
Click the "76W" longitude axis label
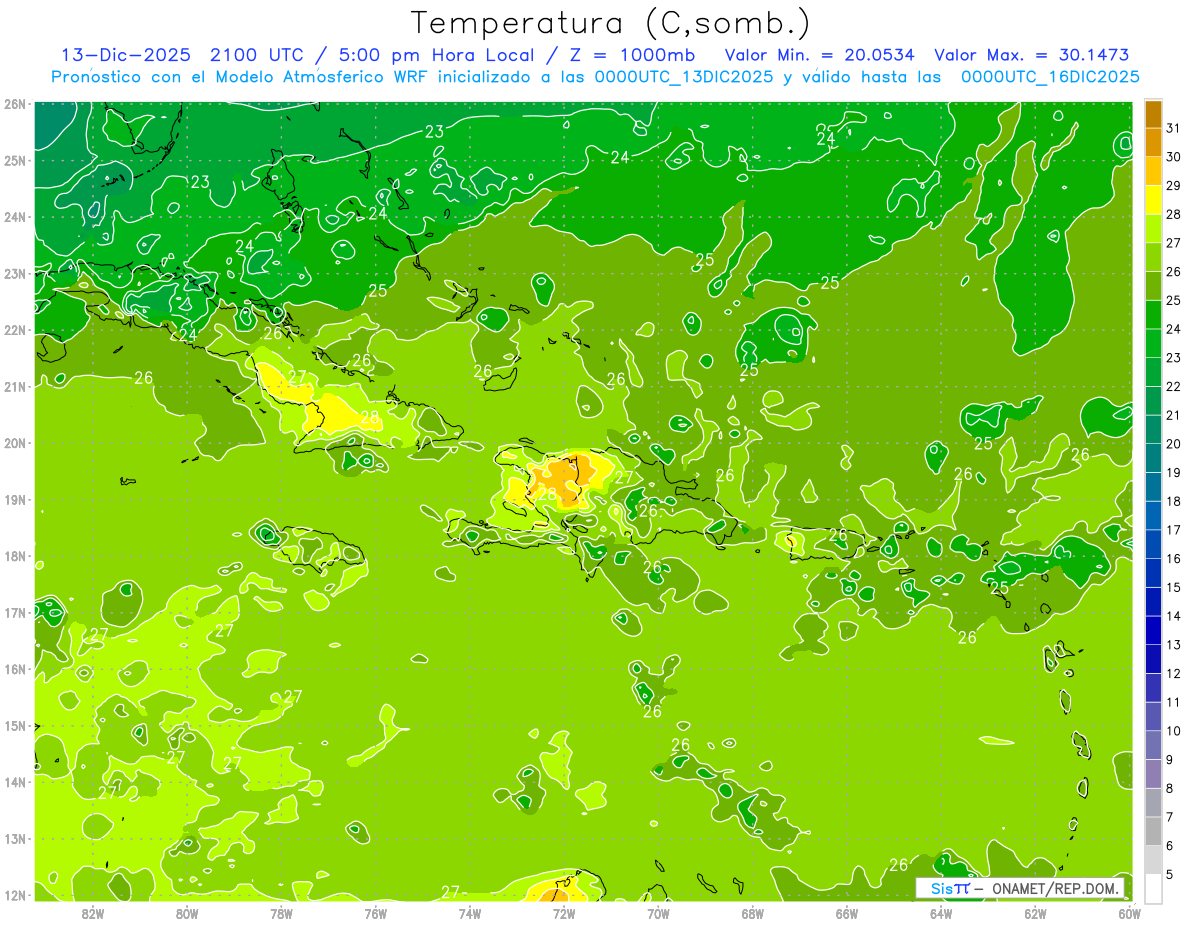[x=375, y=913]
